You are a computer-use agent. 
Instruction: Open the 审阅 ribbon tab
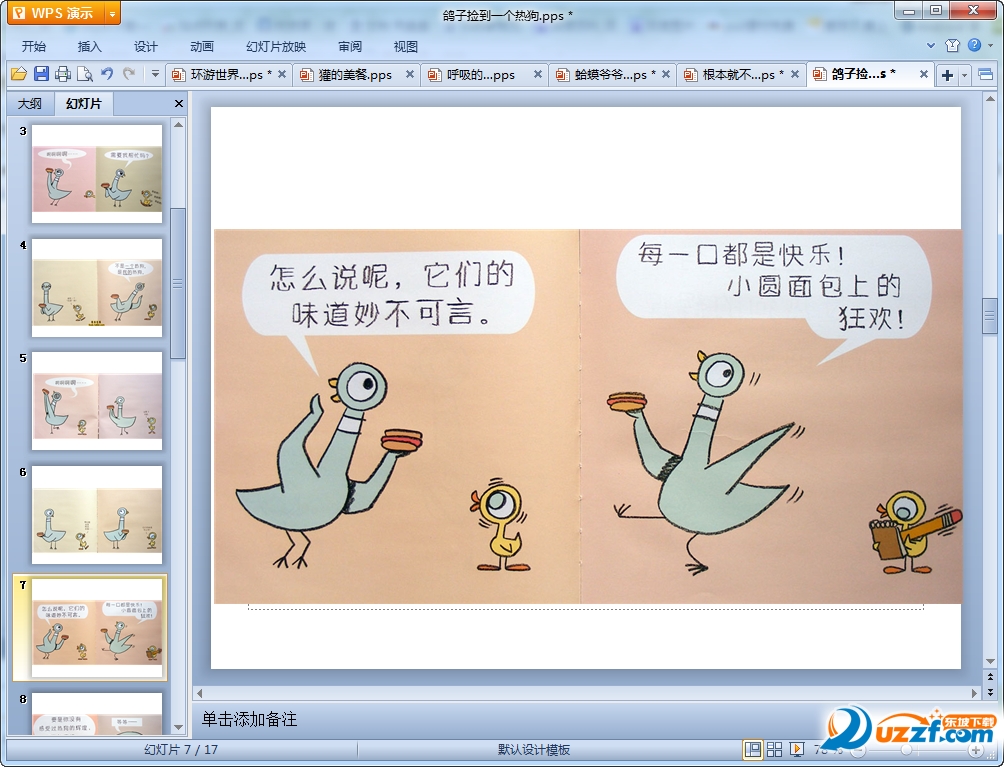click(350, 47)
